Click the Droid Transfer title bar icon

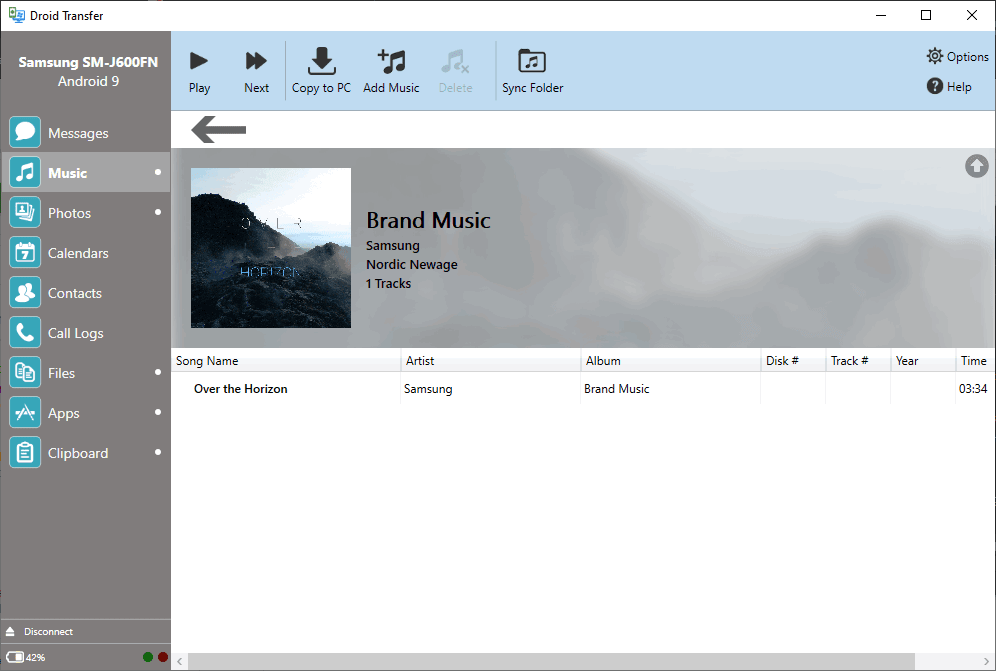tap(17, 15)
